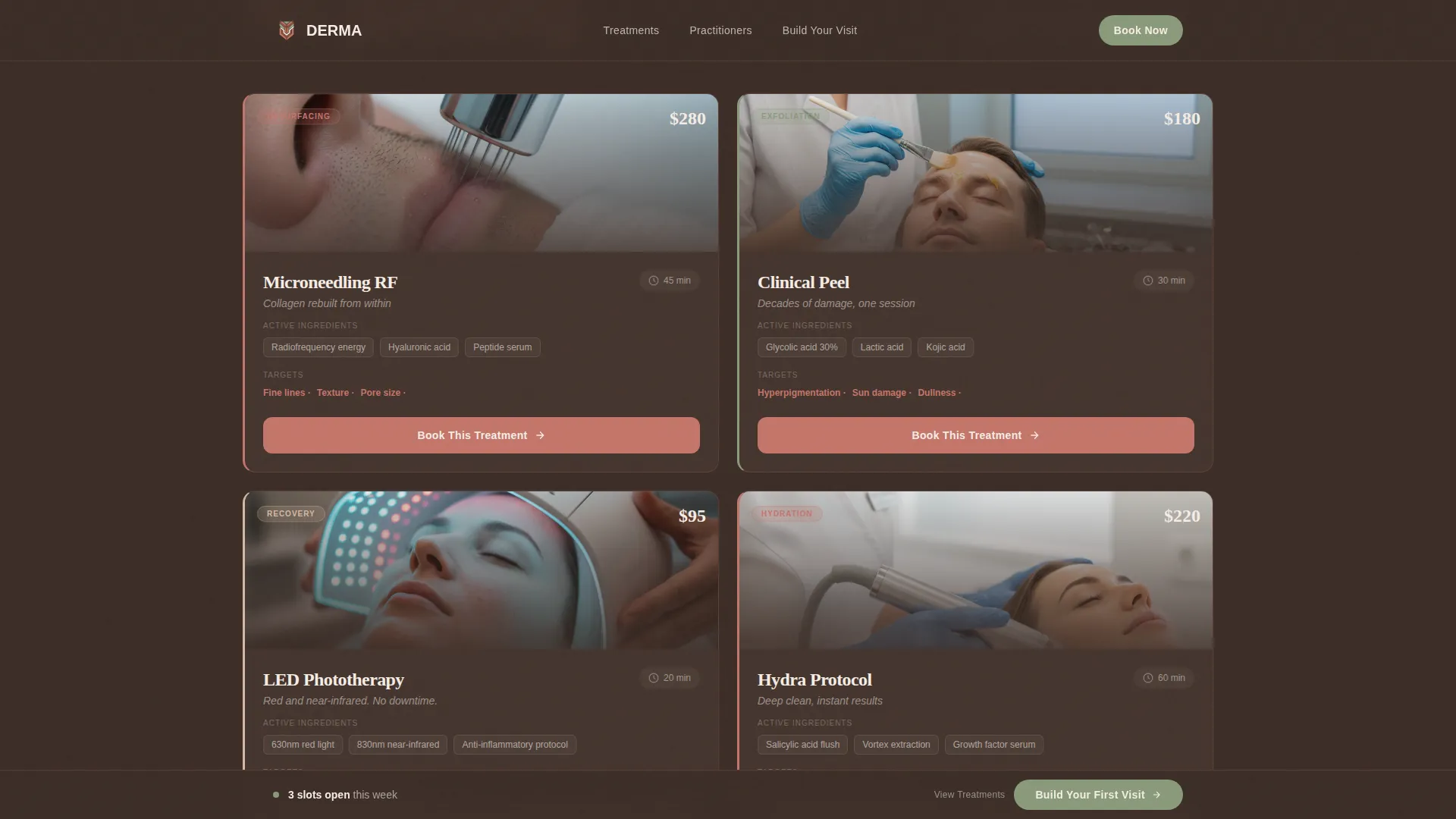1456x819 pixels.
Task: Click the clock icon beside 20 min
Action: (654, 678)
